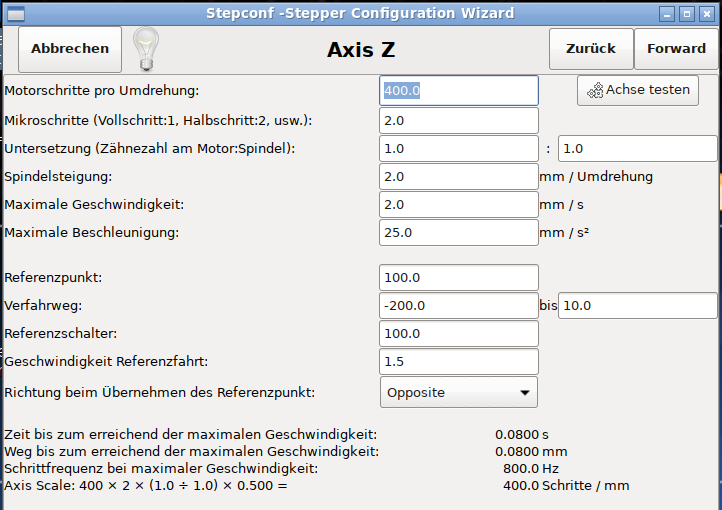722x510 pixels.
Task: Click the gear icon on Achse testen
Action: click(x=595, y=90)
